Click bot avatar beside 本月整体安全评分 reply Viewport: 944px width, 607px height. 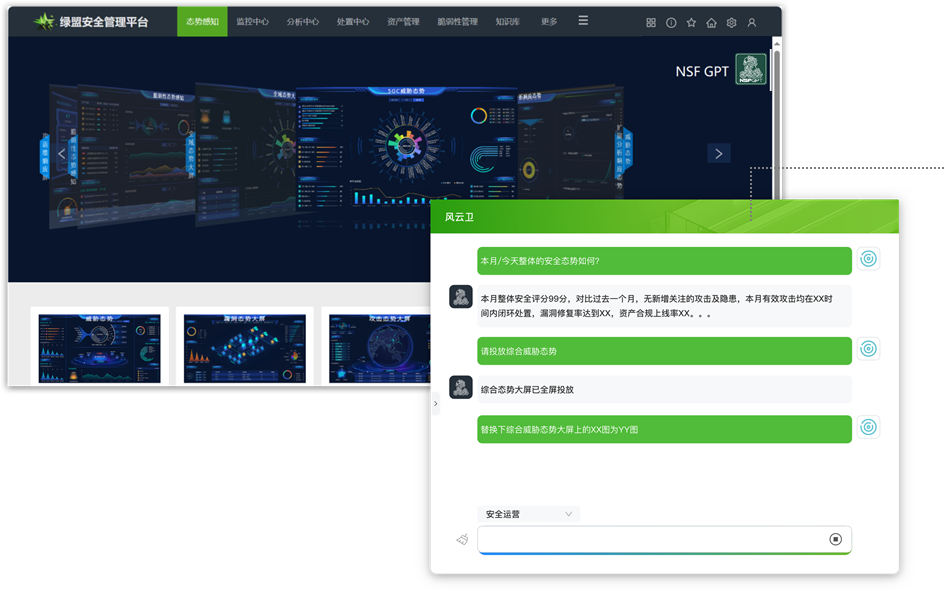tap(461, 296)
